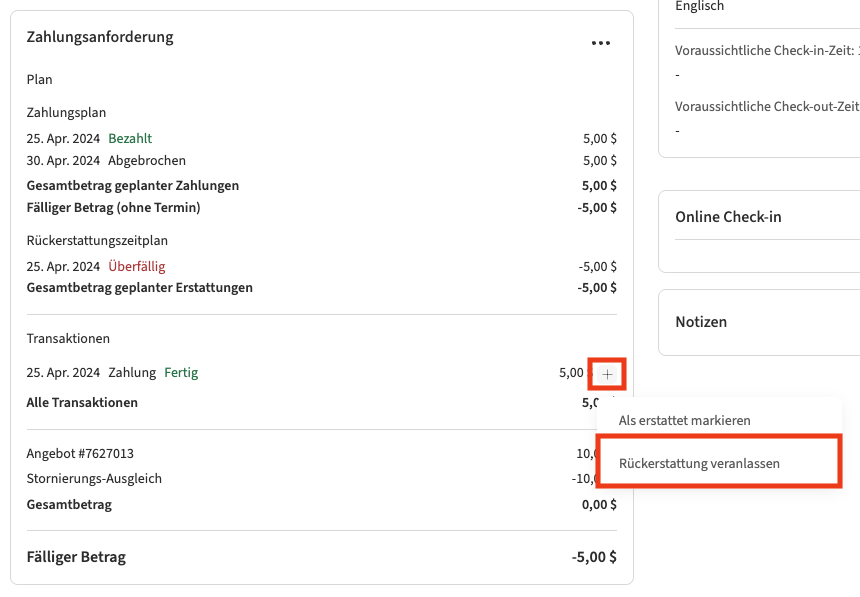Click the 'Abgebrochen' status on 30. Apr.
Screen dimensions: 860x597
[146, 160]
